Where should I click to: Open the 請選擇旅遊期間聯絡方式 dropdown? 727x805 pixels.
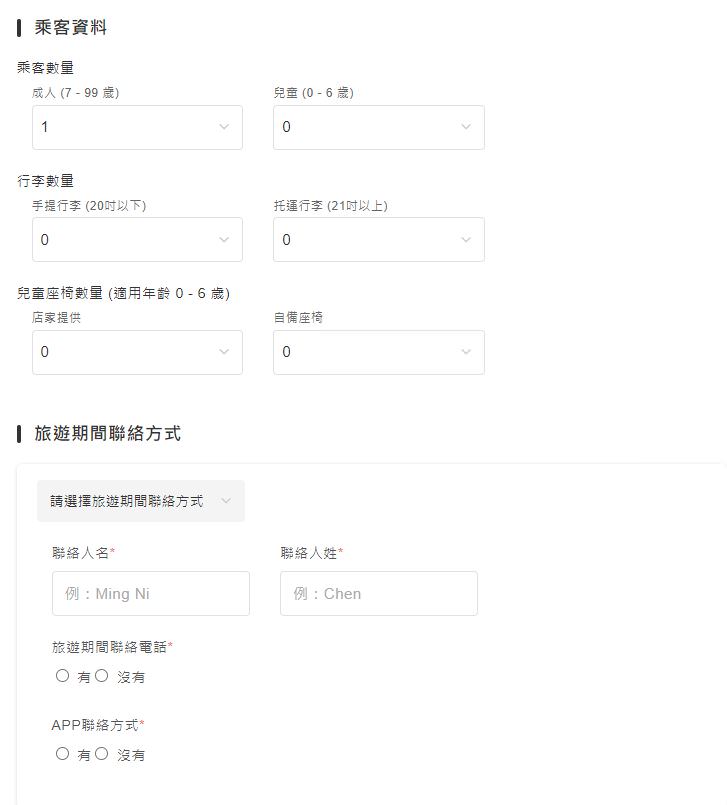coord(140,501)
